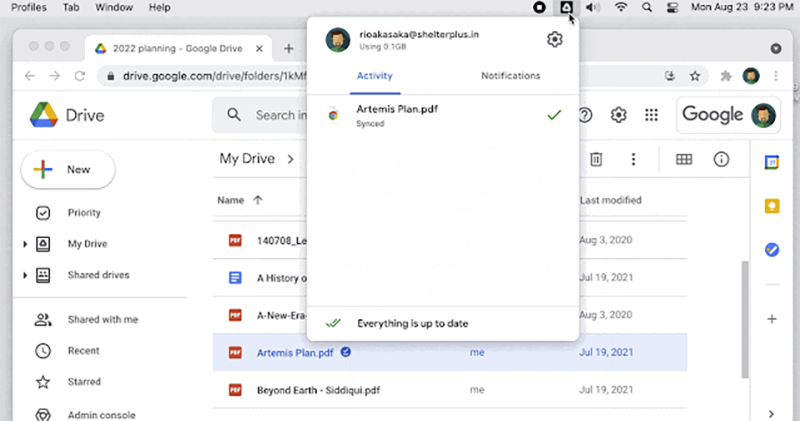Select Artemis Plan.pdf in file list
The height and width of the screenshot is (421, 800).
449,352
